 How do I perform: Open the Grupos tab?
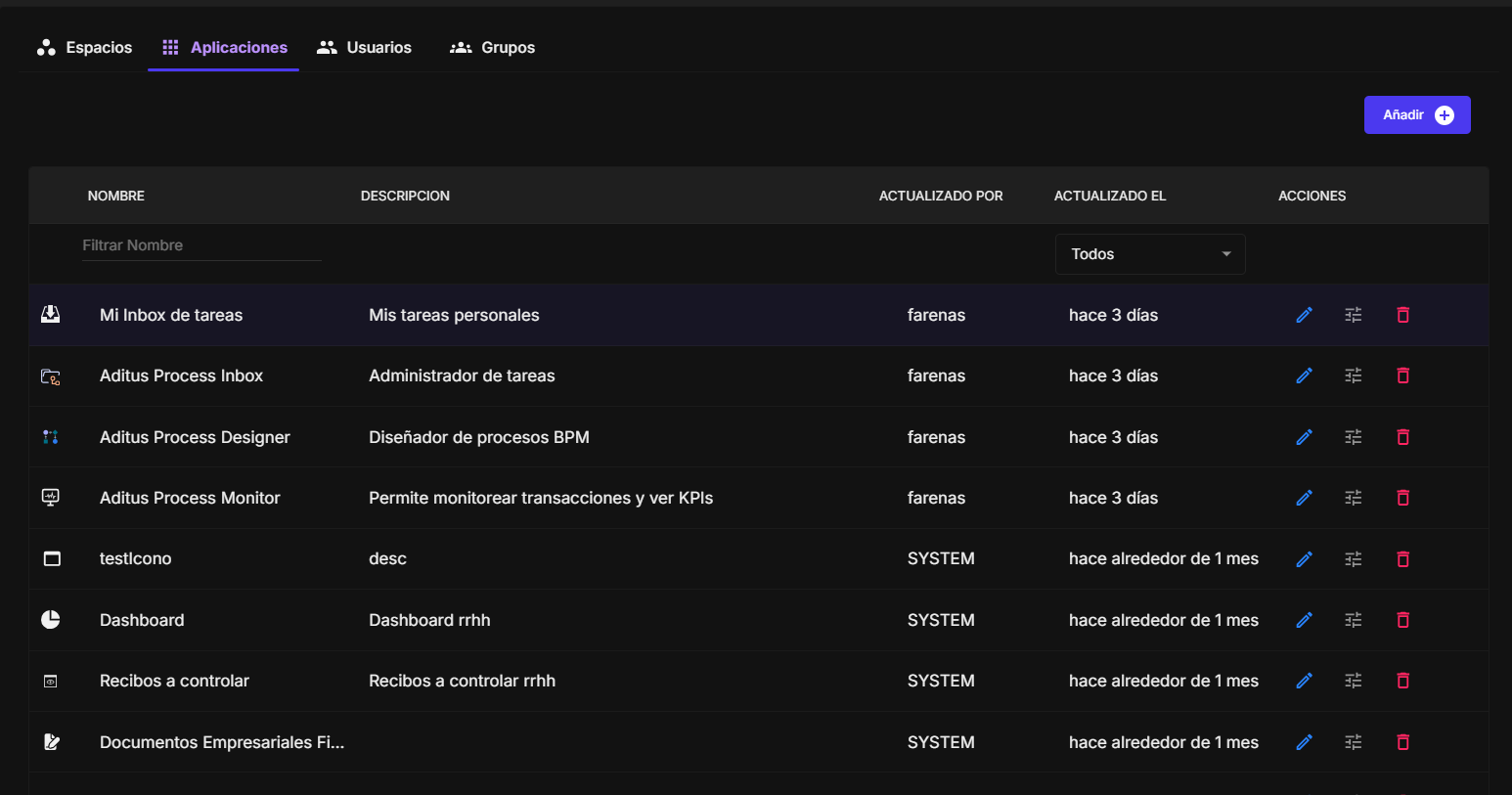493,47
